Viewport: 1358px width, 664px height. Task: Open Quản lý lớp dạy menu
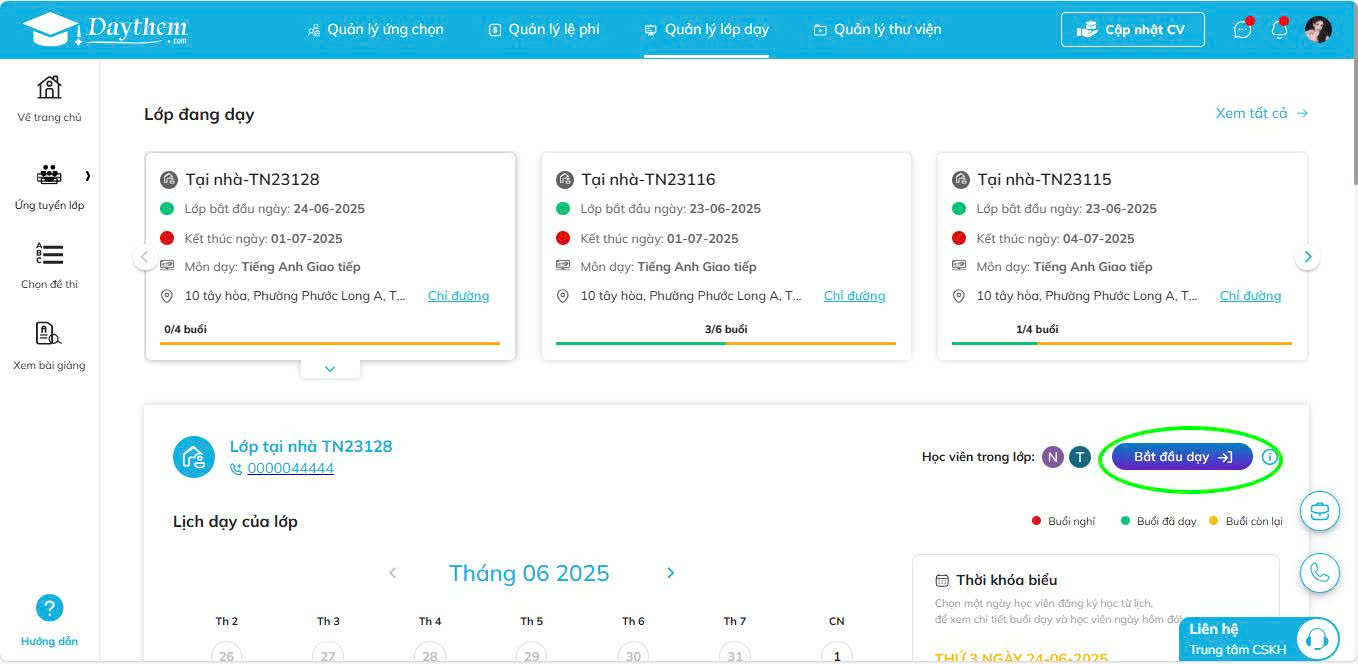706,29
